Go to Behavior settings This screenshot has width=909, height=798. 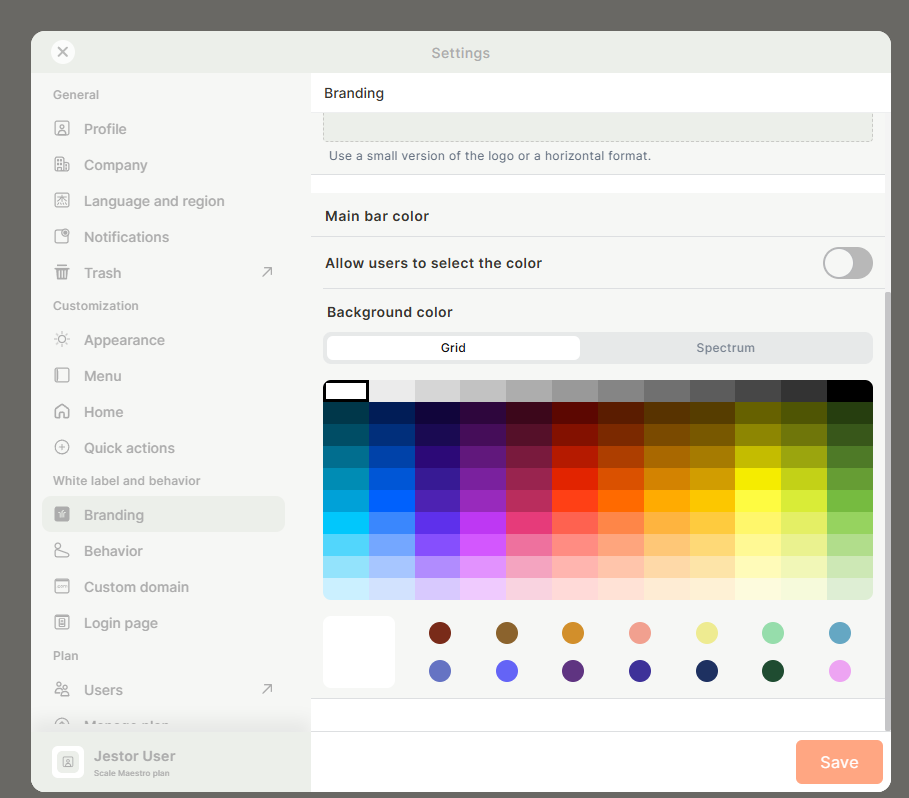[163, 551]
